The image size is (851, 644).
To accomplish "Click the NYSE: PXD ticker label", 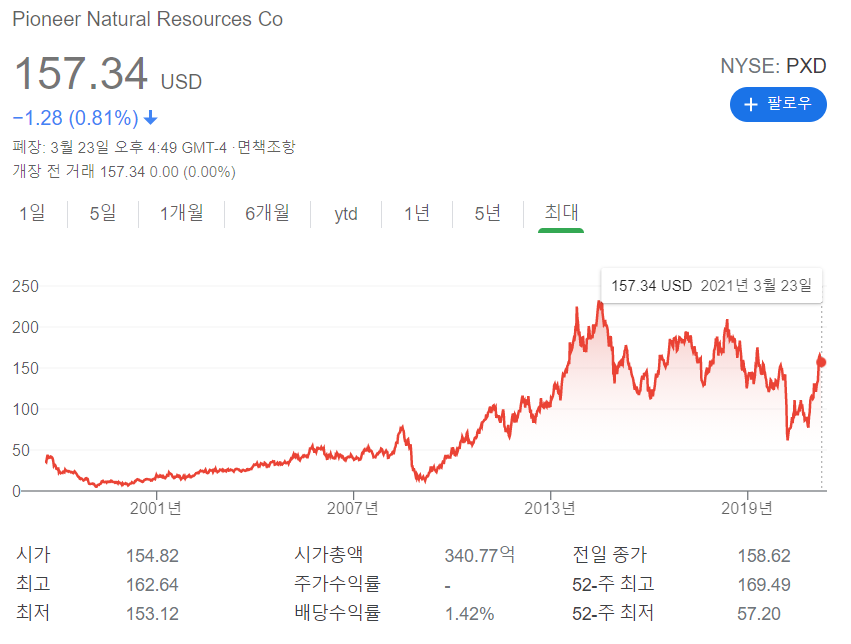I will point(774,66).
